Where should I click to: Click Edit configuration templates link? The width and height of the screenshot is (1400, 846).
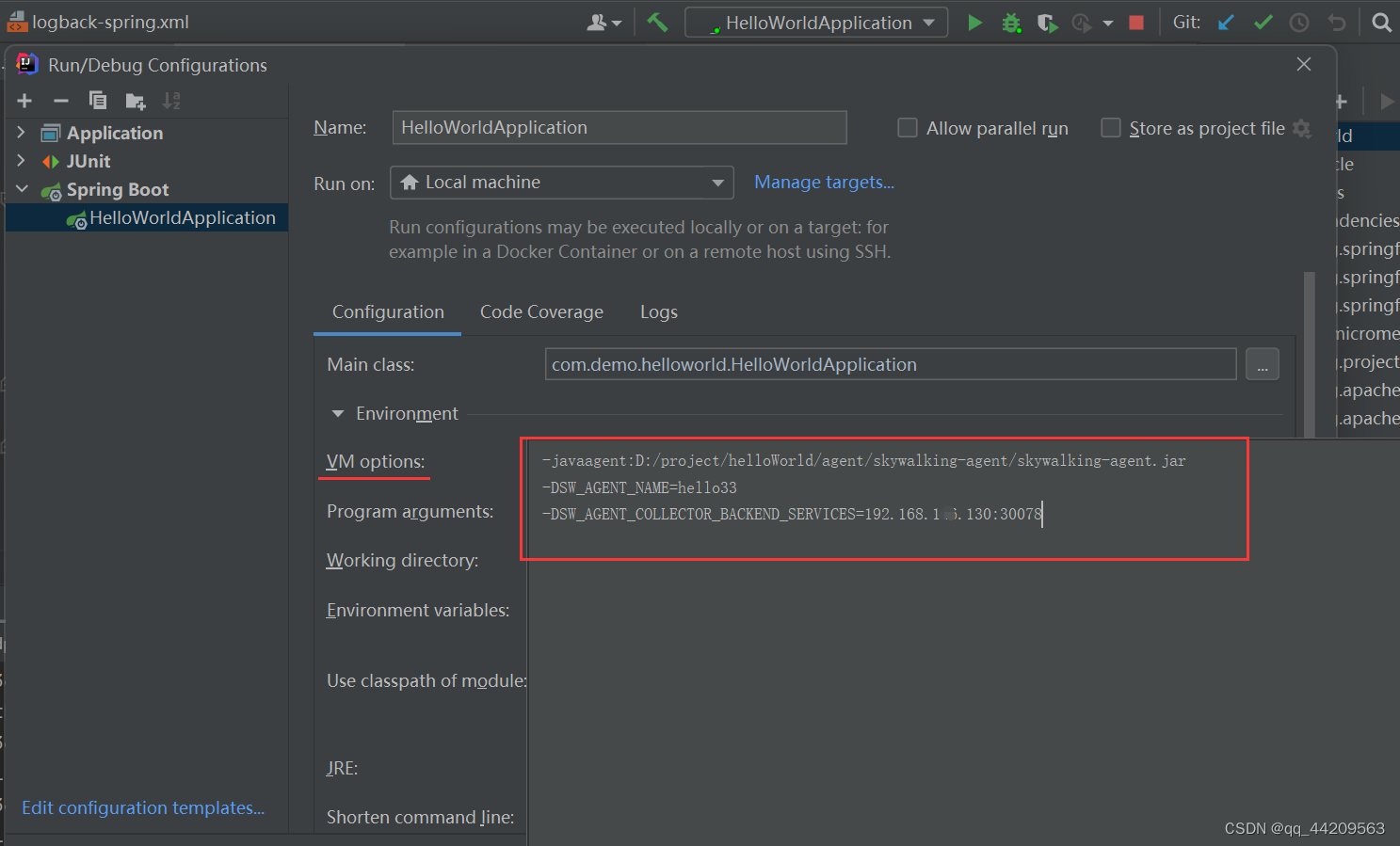pos(143,807)
